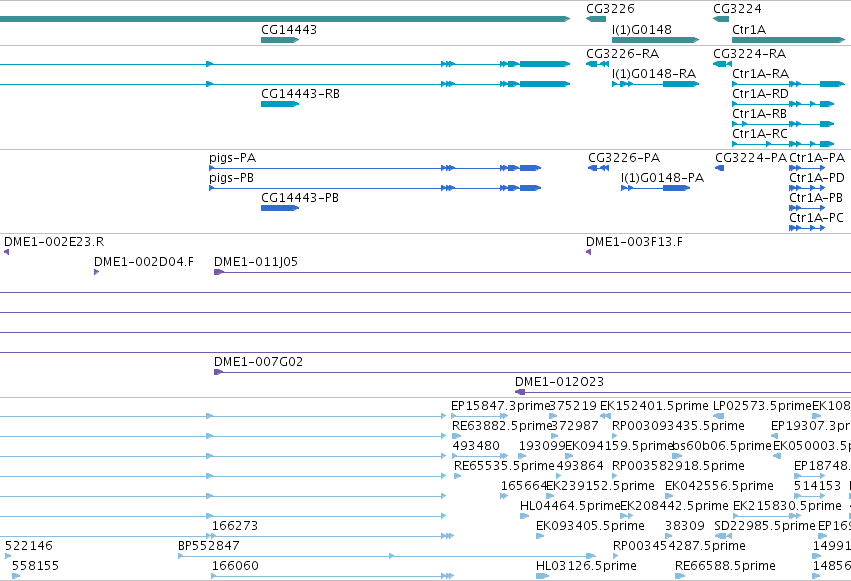Screen dimensions: 851x581
Task: Click the EK094159.5prime EST label
Action: 619,446
